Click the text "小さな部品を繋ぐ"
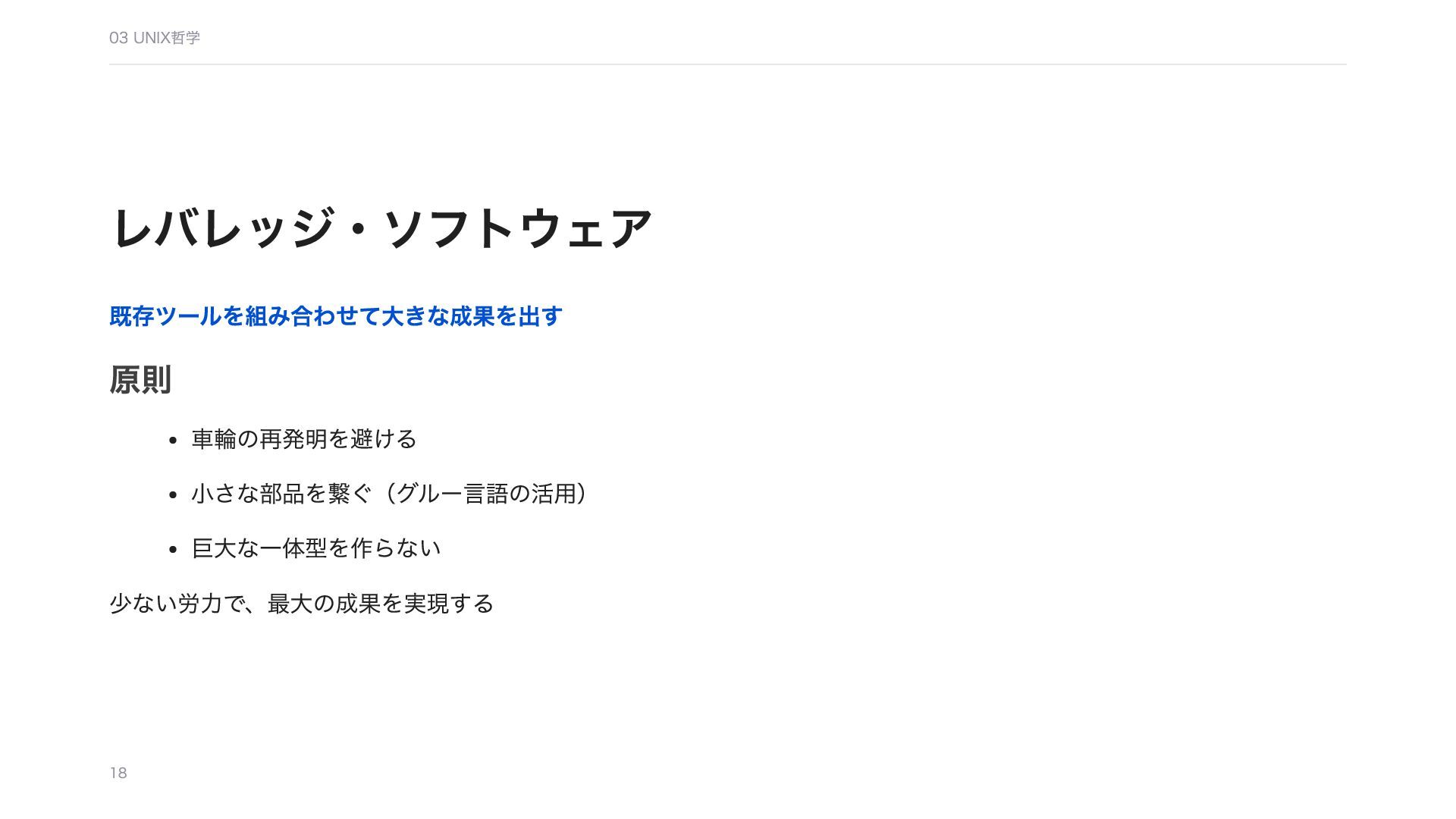Image resolution: width=1456 pixels, height=819 pixels. pos(281,494)
